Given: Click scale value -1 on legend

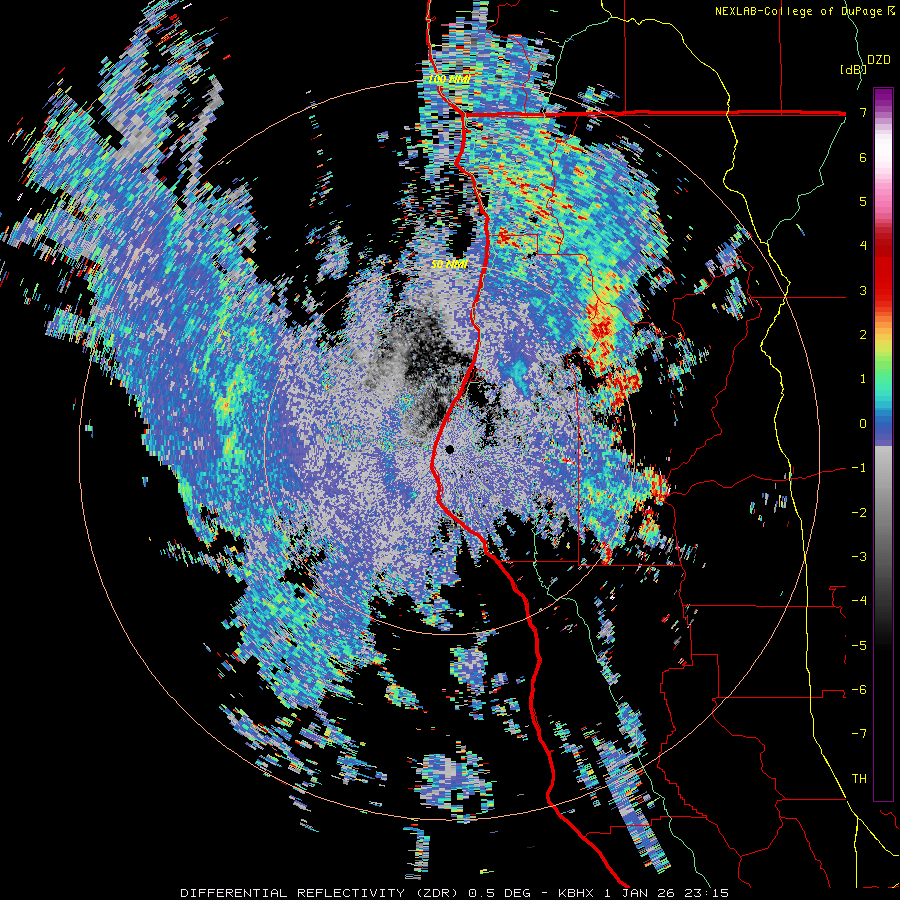Looking at the screenshot, I should [x=859, y=468].
